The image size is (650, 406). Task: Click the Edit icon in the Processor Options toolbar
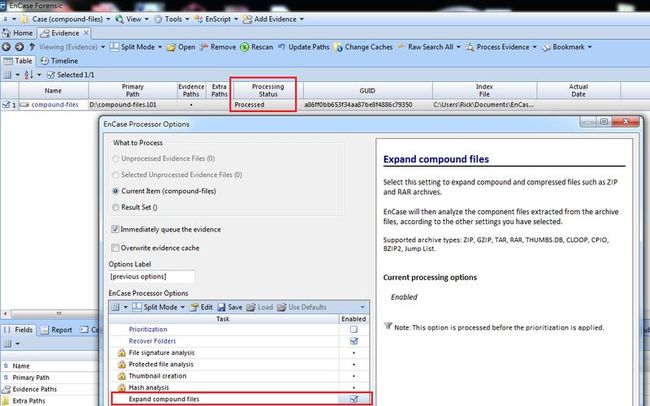(194, 307)
